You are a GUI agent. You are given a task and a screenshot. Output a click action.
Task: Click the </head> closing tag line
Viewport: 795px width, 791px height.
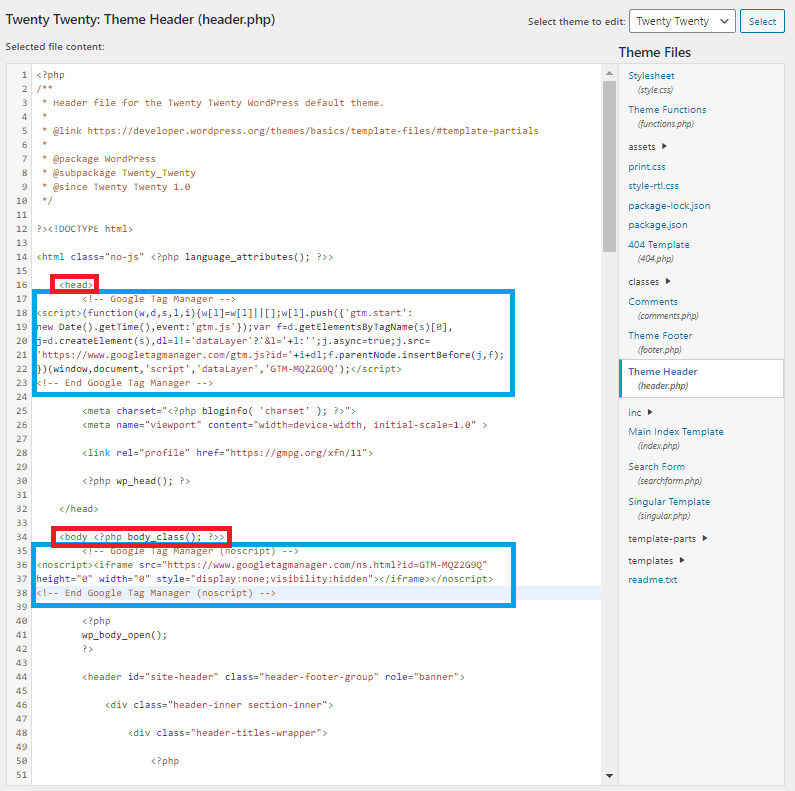coord(79,509)
